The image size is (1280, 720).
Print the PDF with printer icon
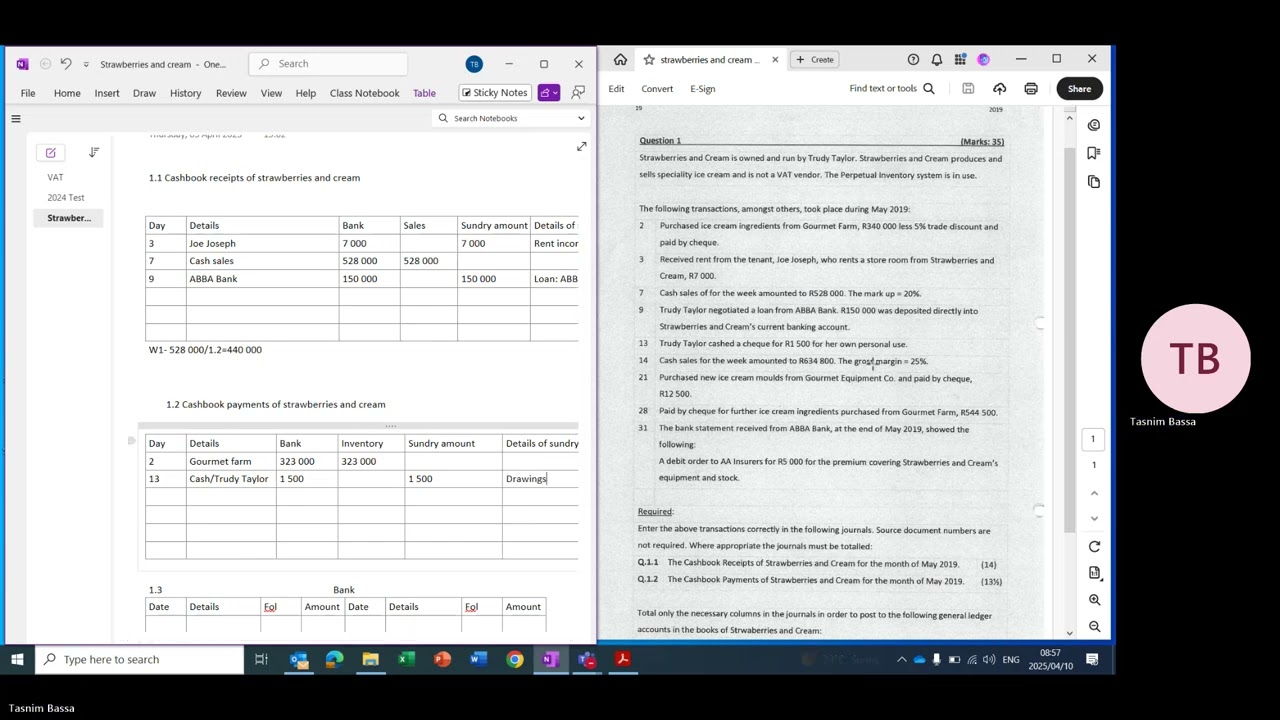(x=1031, y=89)
